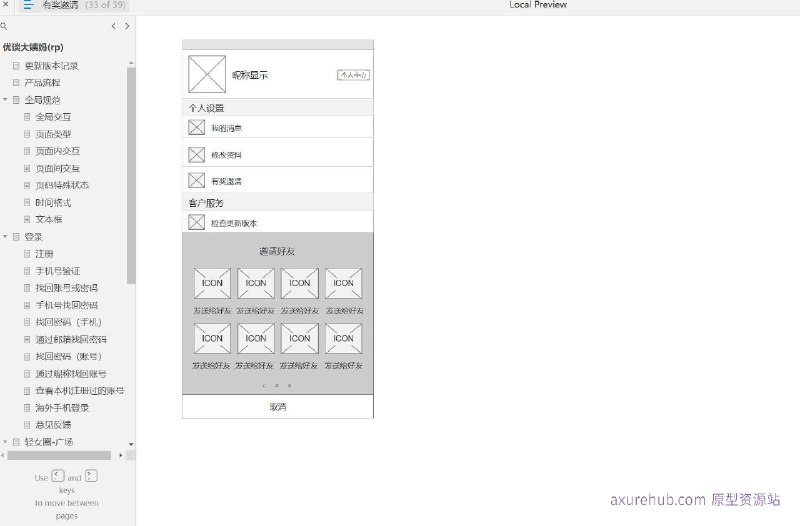Open the 修改资料 row
The width and height of the screenshot is (800, 526).
[278, 153]
